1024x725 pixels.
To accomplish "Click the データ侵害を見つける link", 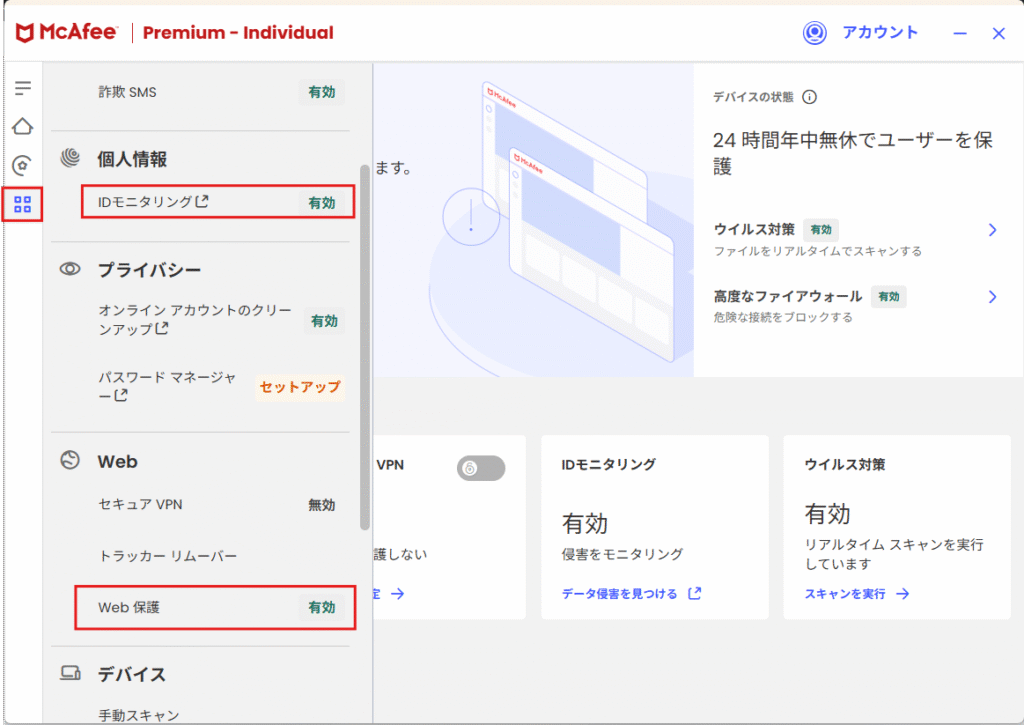I will click(619, 594).
